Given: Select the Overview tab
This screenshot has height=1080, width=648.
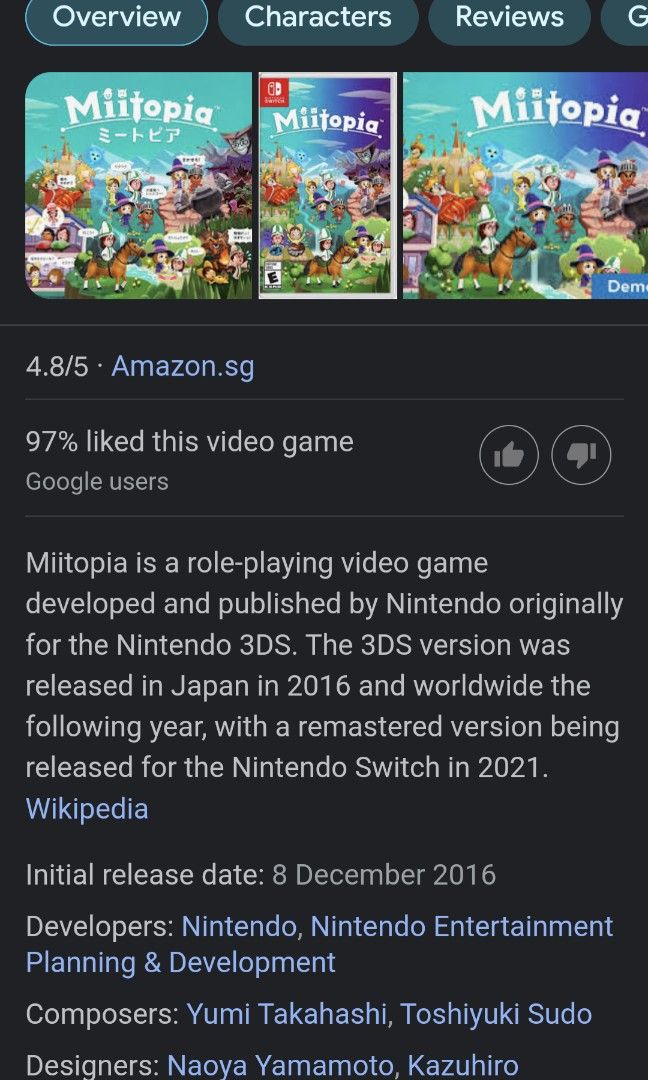Looking at the screenshot, I should 116,17.
